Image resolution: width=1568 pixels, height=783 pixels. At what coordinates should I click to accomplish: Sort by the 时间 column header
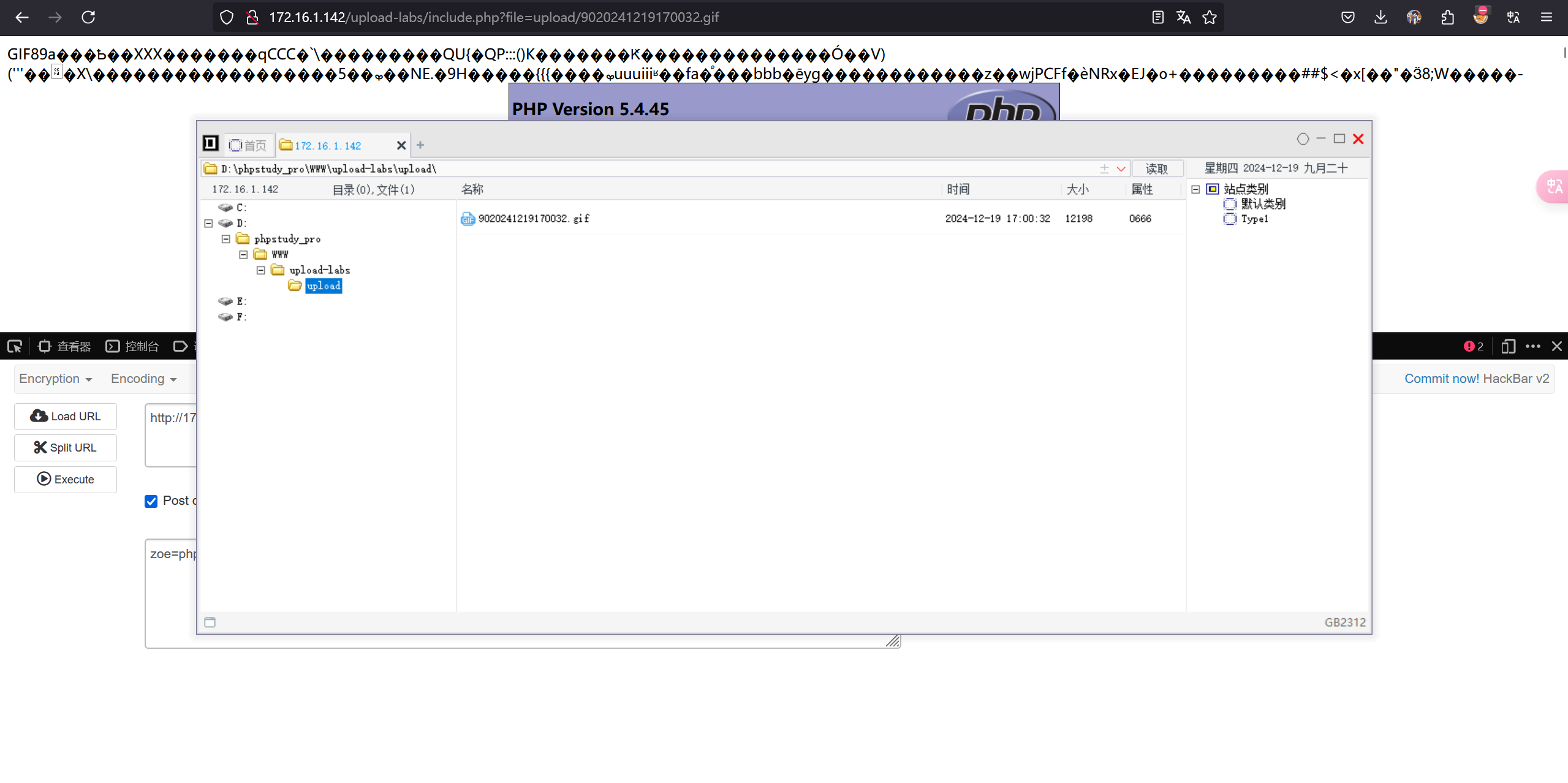click(958, 189)
